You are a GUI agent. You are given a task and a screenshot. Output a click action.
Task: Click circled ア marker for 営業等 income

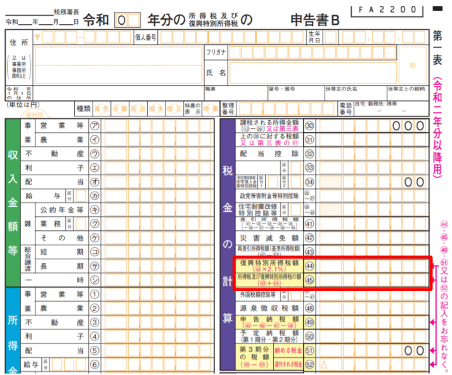(x=95, y=126)
